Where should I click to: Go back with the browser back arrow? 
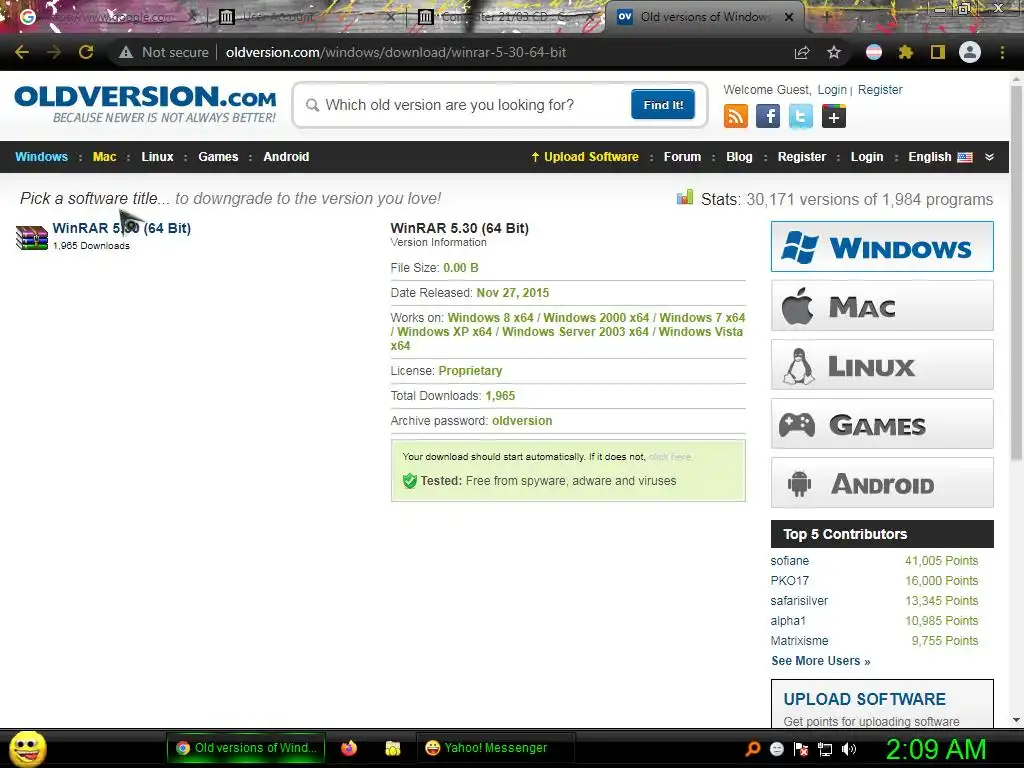[22, 52]
